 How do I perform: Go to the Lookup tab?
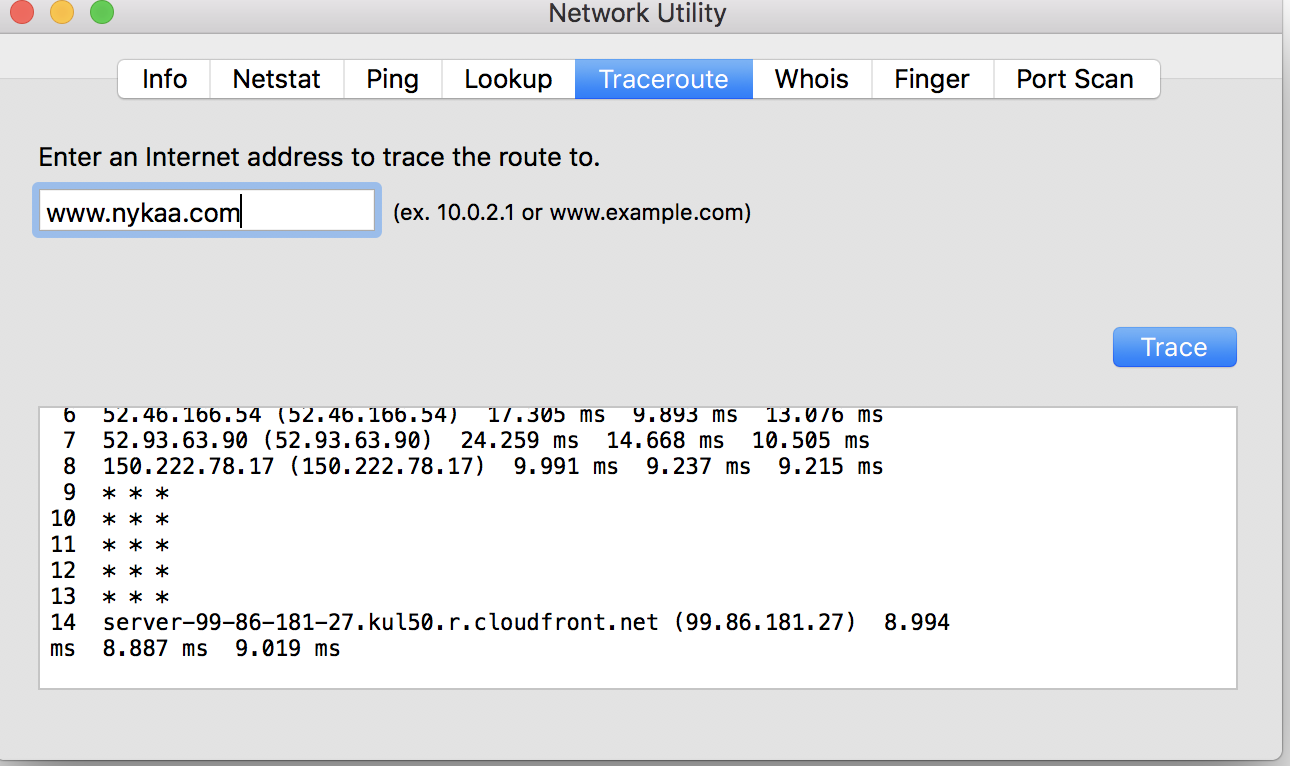tap(508, 79)
